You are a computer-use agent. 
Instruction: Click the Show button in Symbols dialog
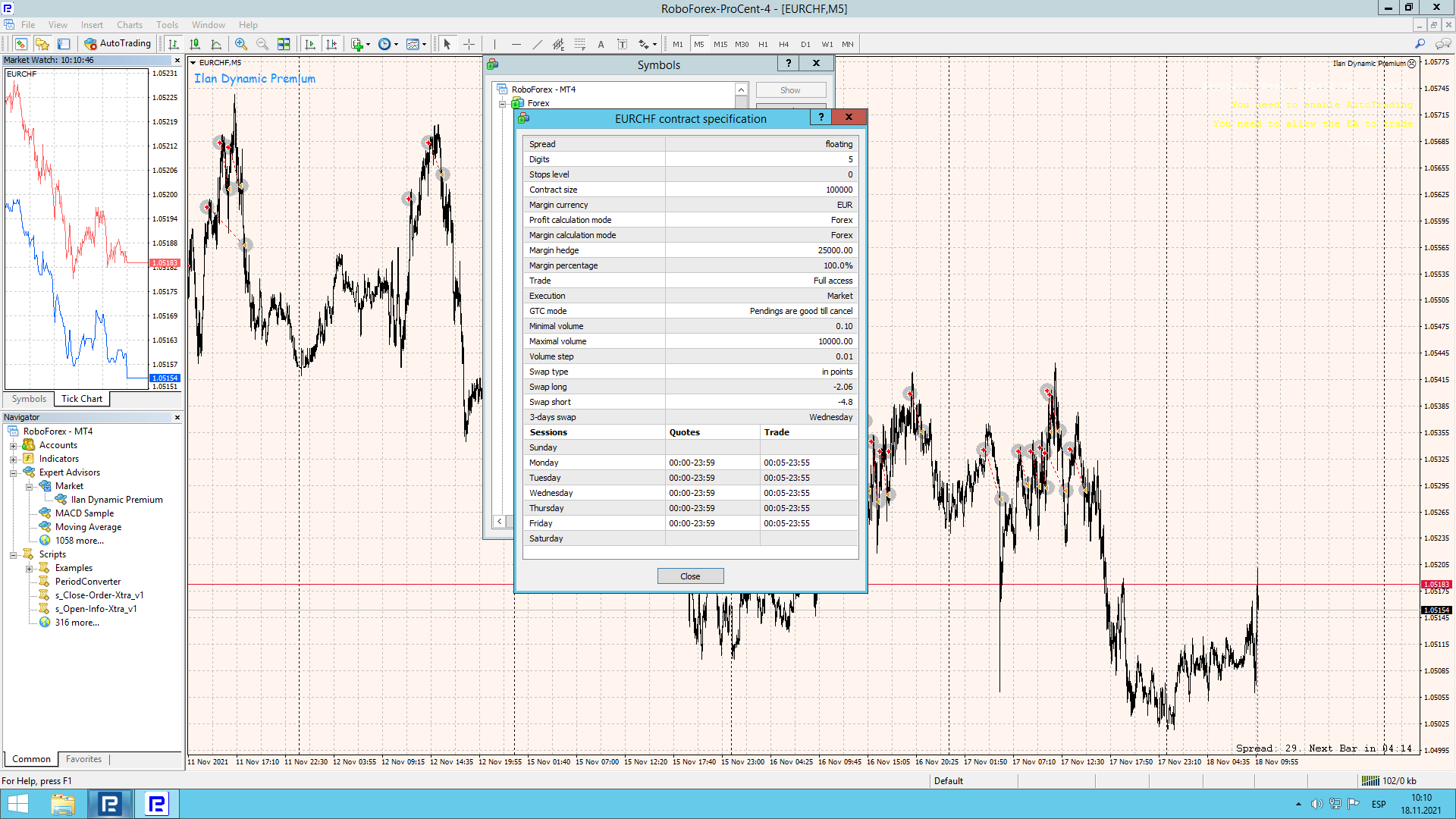790,90
